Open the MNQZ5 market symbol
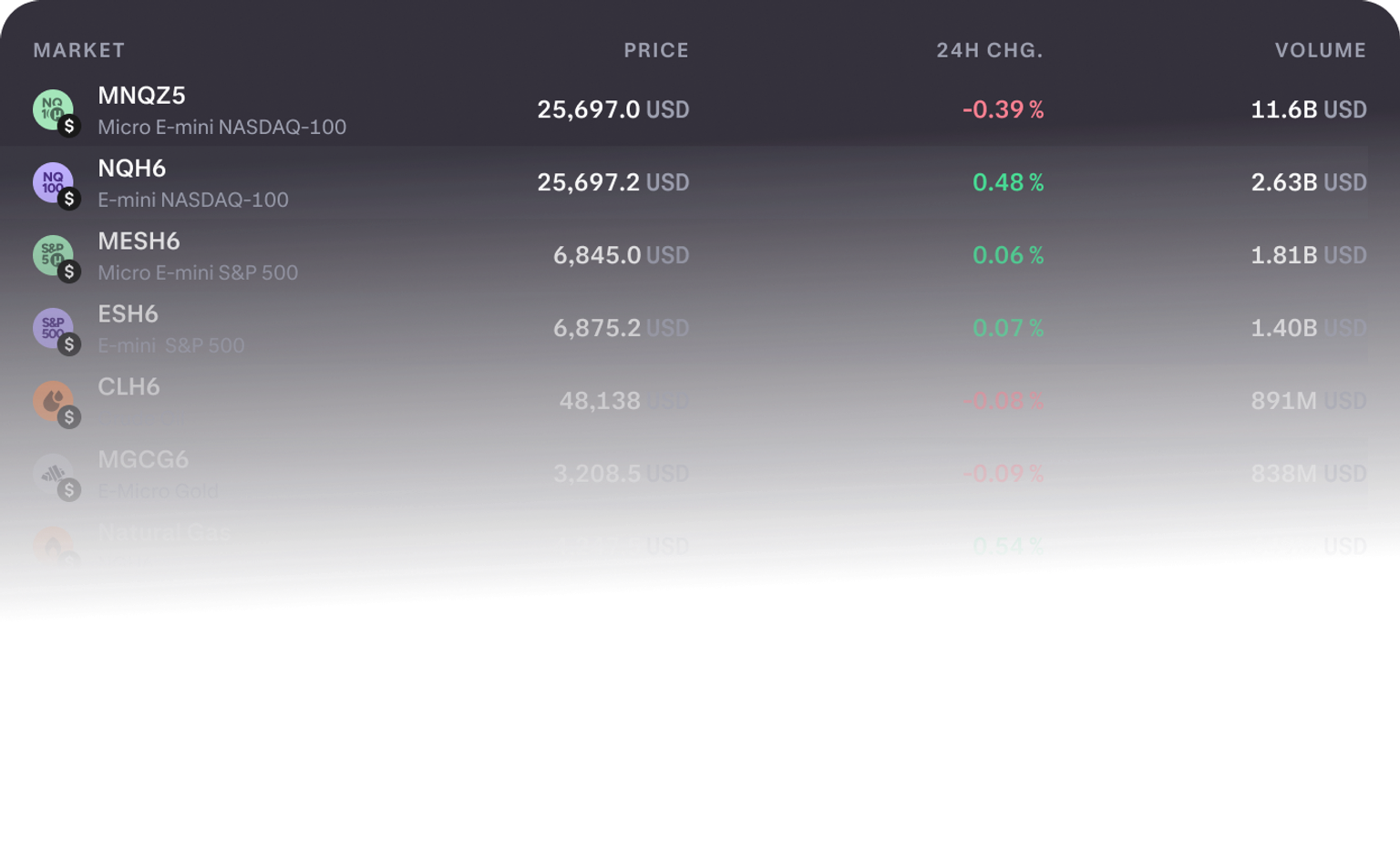 [141, 96]
